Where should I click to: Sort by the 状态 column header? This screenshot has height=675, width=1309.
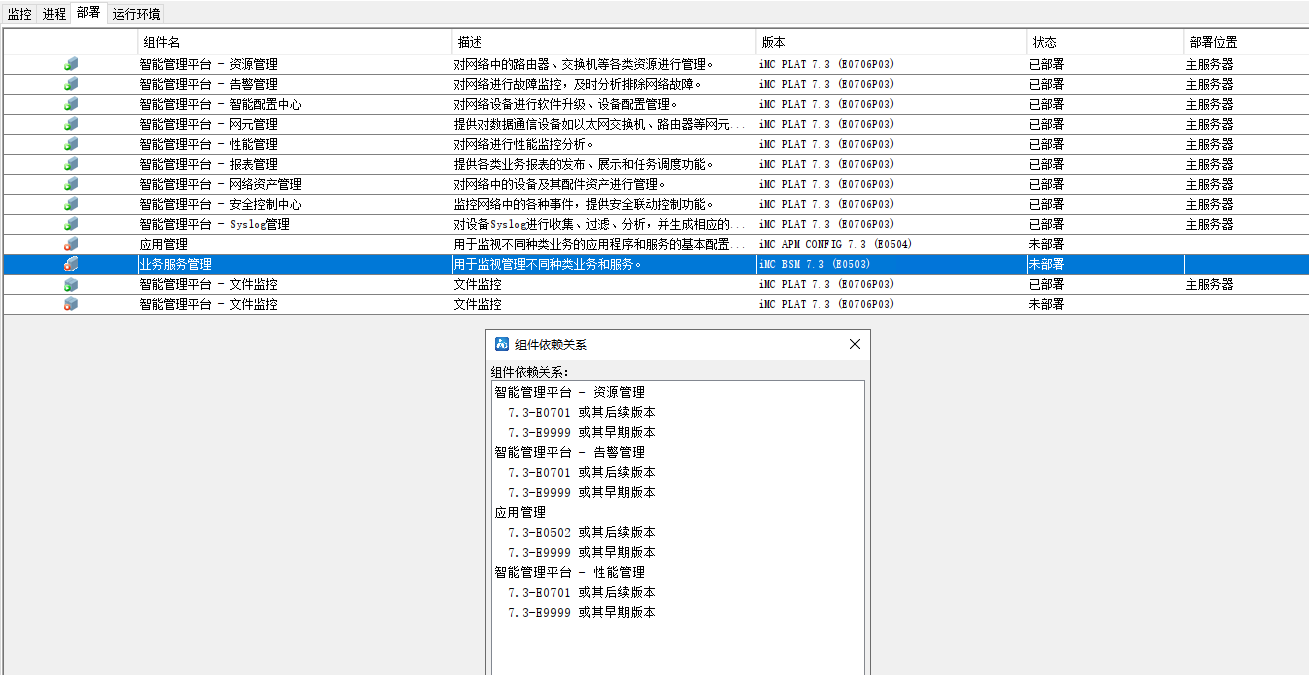1105,42
